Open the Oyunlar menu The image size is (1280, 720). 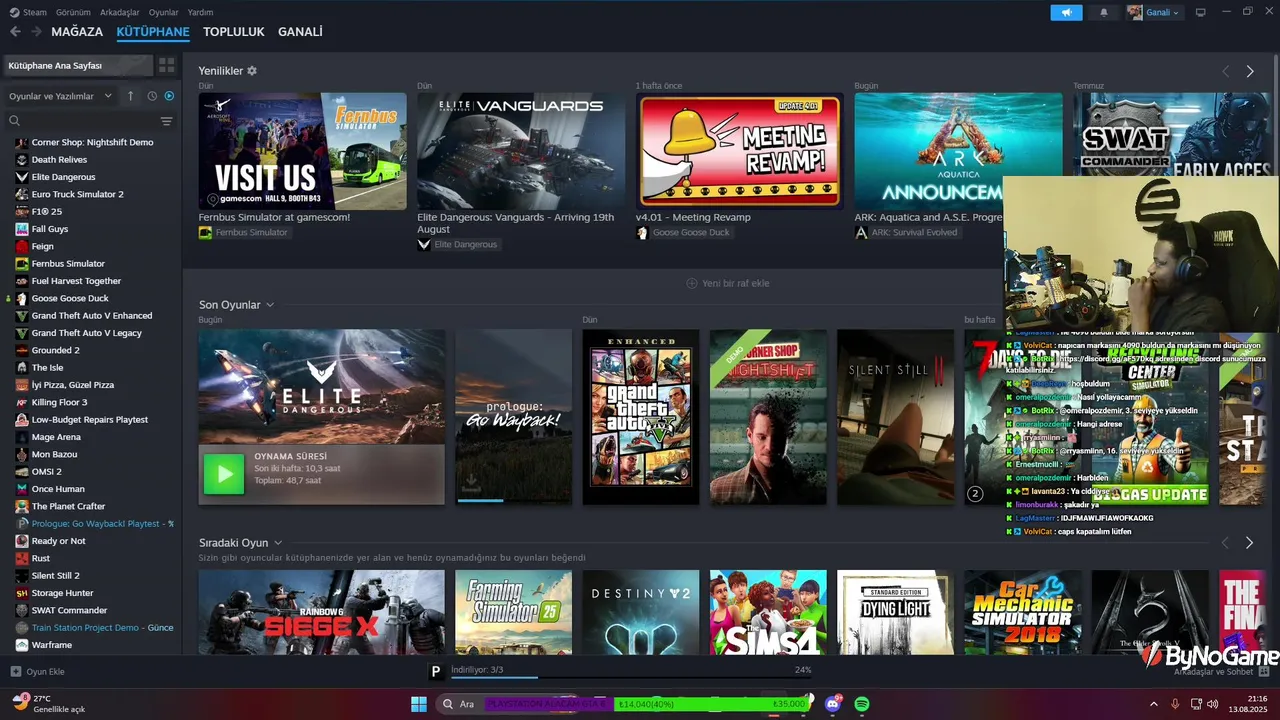[164, 12]
